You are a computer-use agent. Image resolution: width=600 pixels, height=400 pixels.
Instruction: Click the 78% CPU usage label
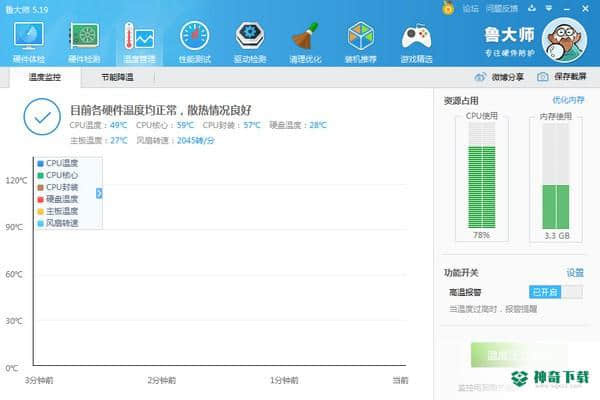click(481, 235)
